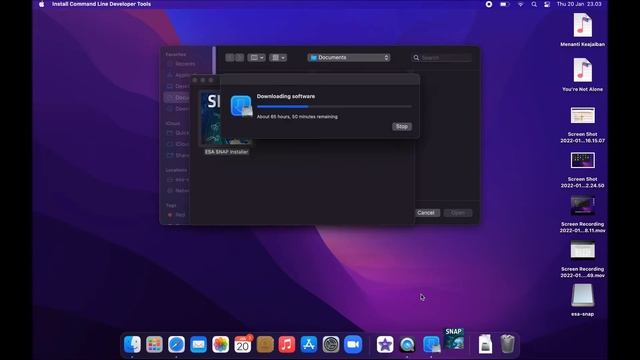Click the disk image document icon in Dock
Screen dimensions: 640x360
pyautogui.click(x=485, y=344)
